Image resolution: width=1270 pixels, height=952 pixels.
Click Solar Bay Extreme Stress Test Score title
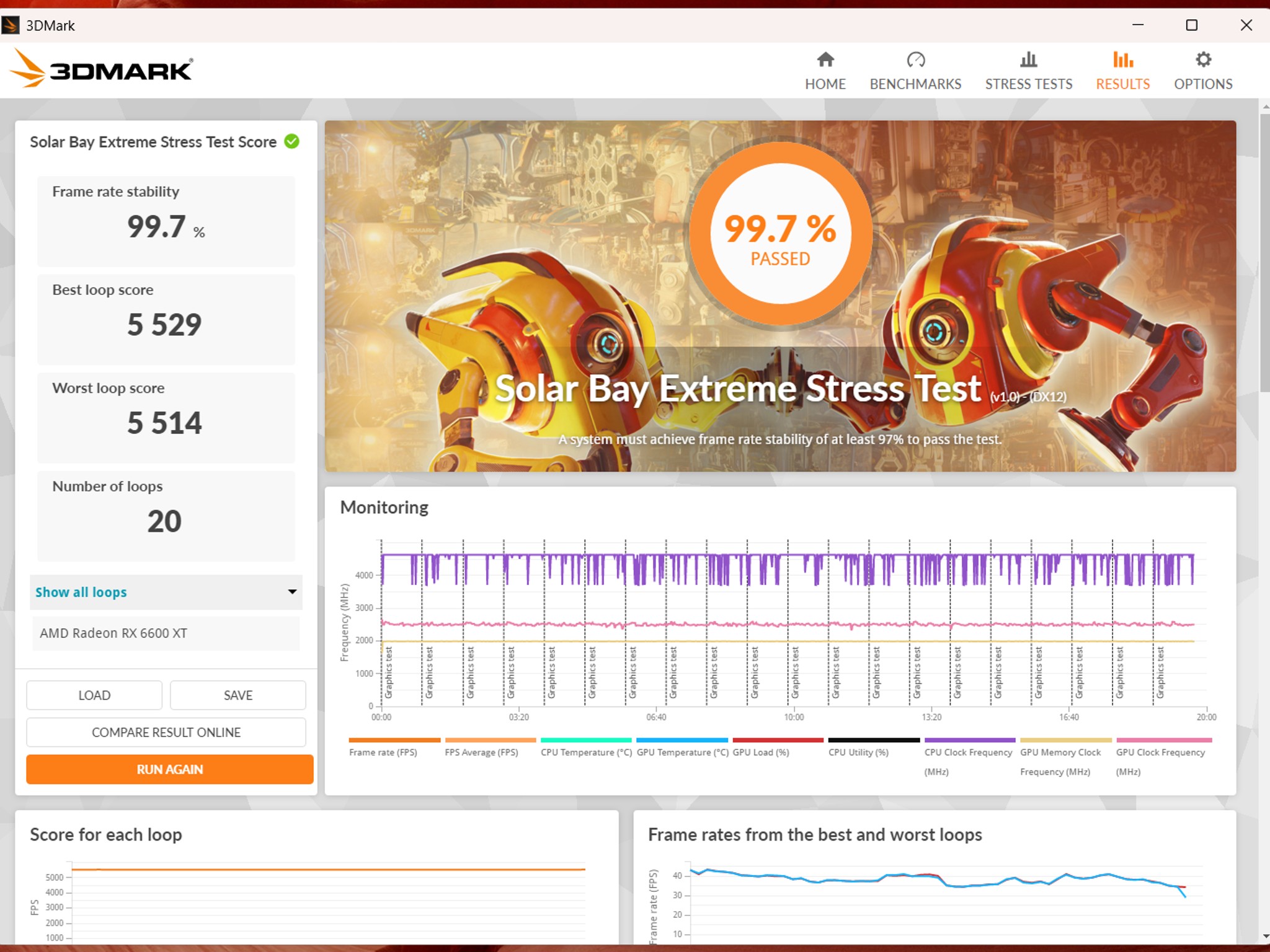[x=153, y=142]
